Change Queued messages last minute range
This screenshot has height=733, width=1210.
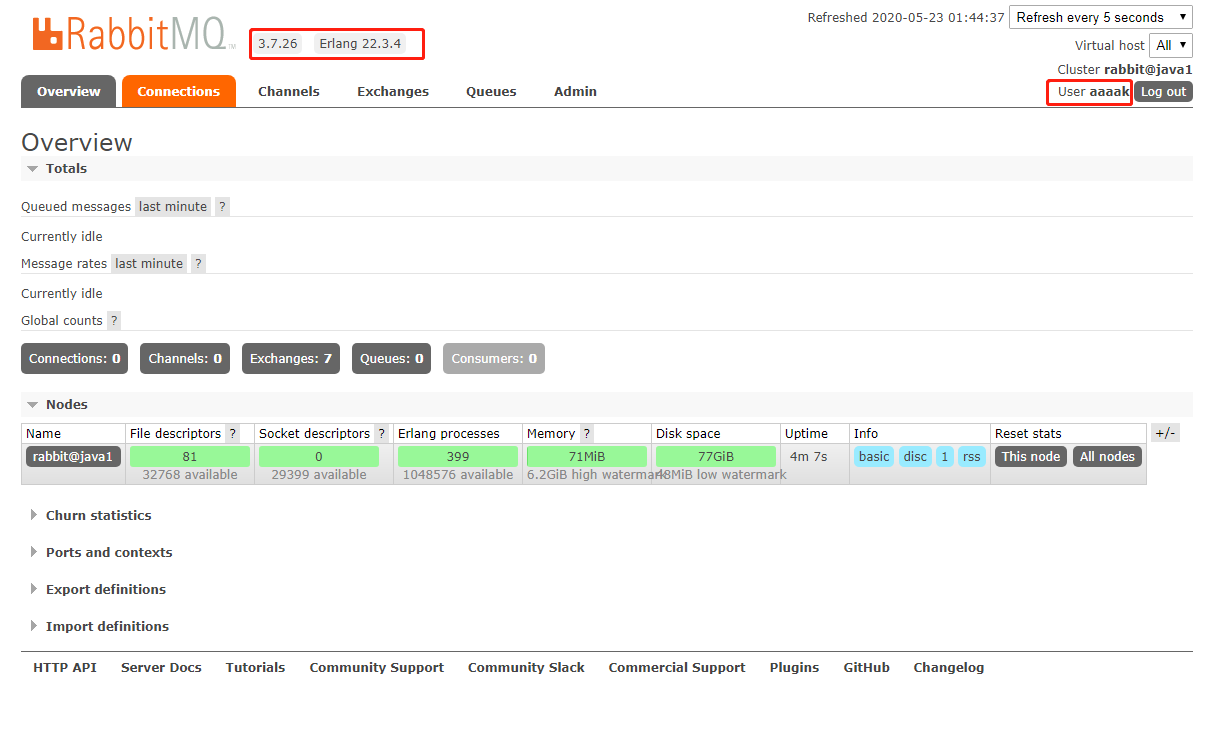tap(173, 206)
